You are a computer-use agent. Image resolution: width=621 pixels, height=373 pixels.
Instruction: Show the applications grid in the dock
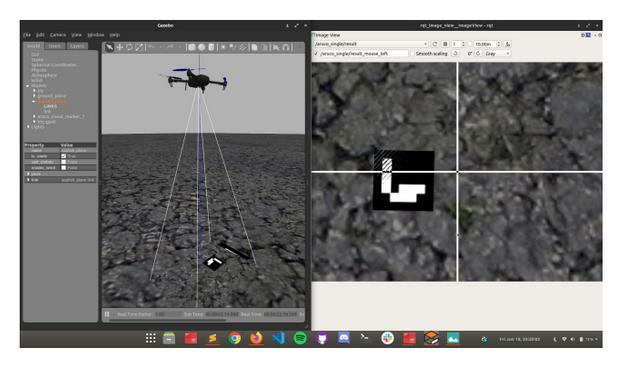[150, 338]
